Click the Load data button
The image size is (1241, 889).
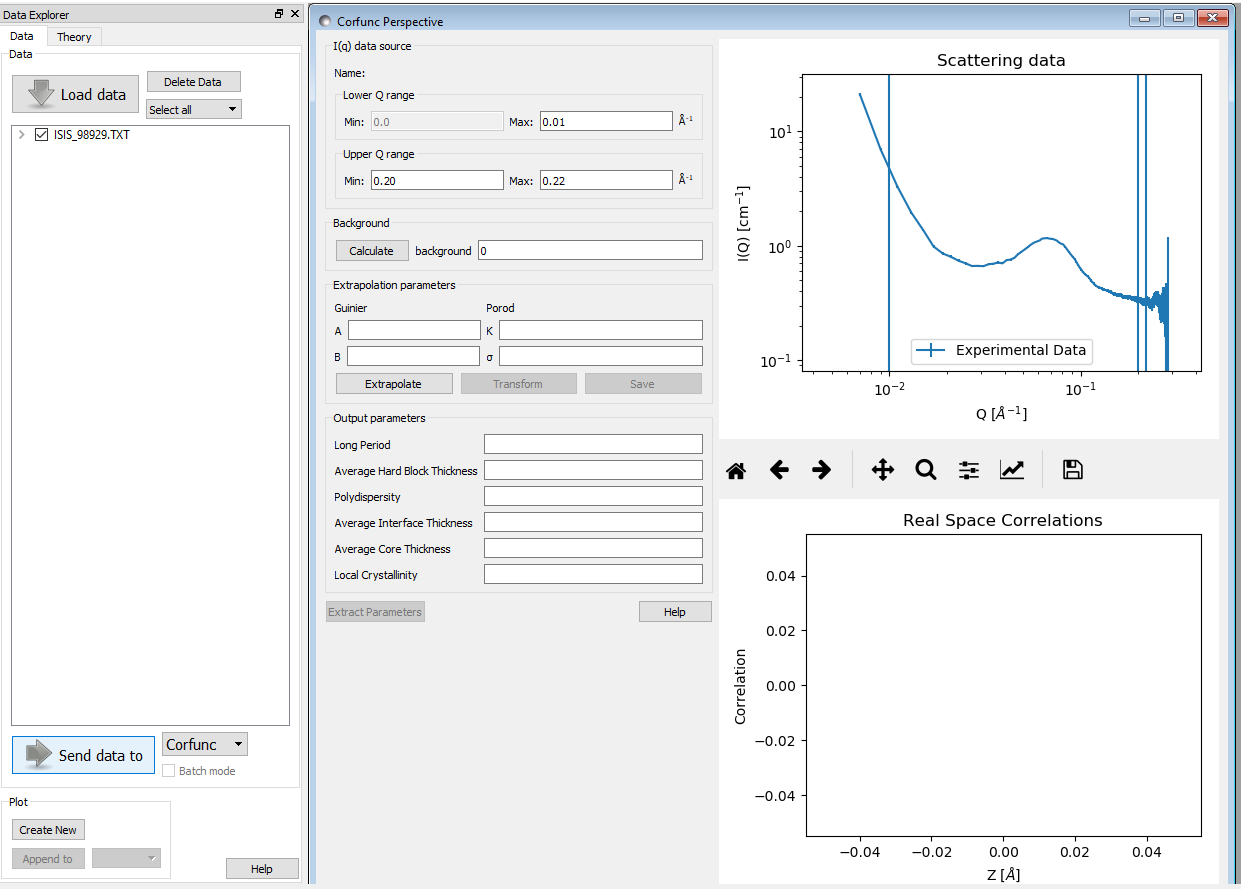tap(75, 93)
